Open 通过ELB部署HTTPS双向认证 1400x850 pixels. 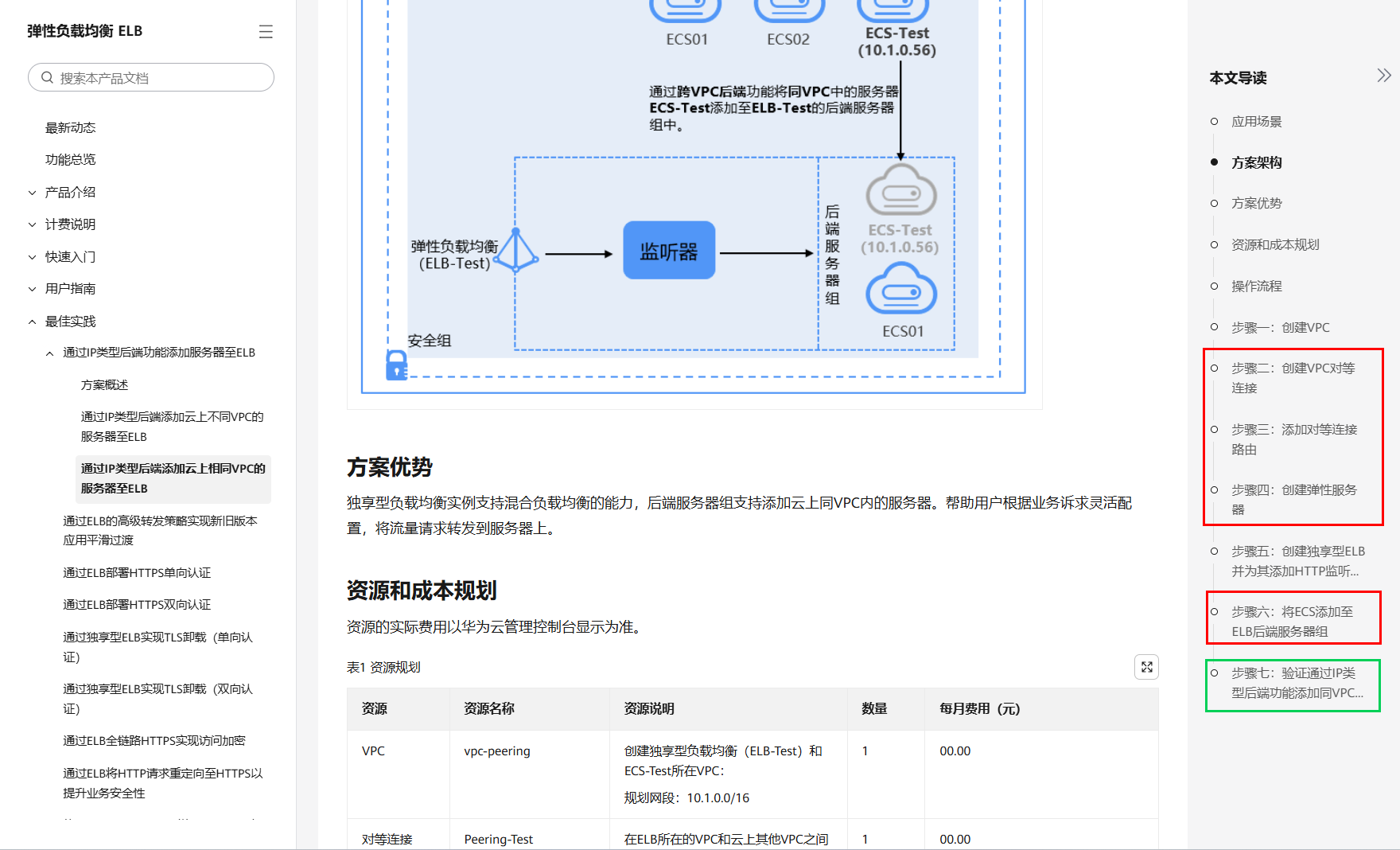(137, 604)
